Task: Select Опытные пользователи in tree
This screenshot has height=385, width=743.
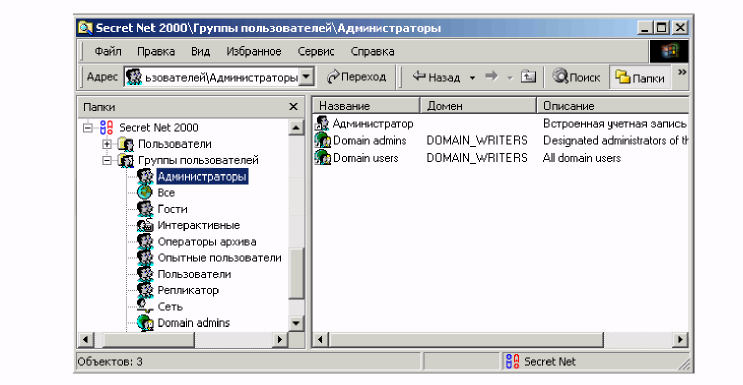Action: point(219,258)
